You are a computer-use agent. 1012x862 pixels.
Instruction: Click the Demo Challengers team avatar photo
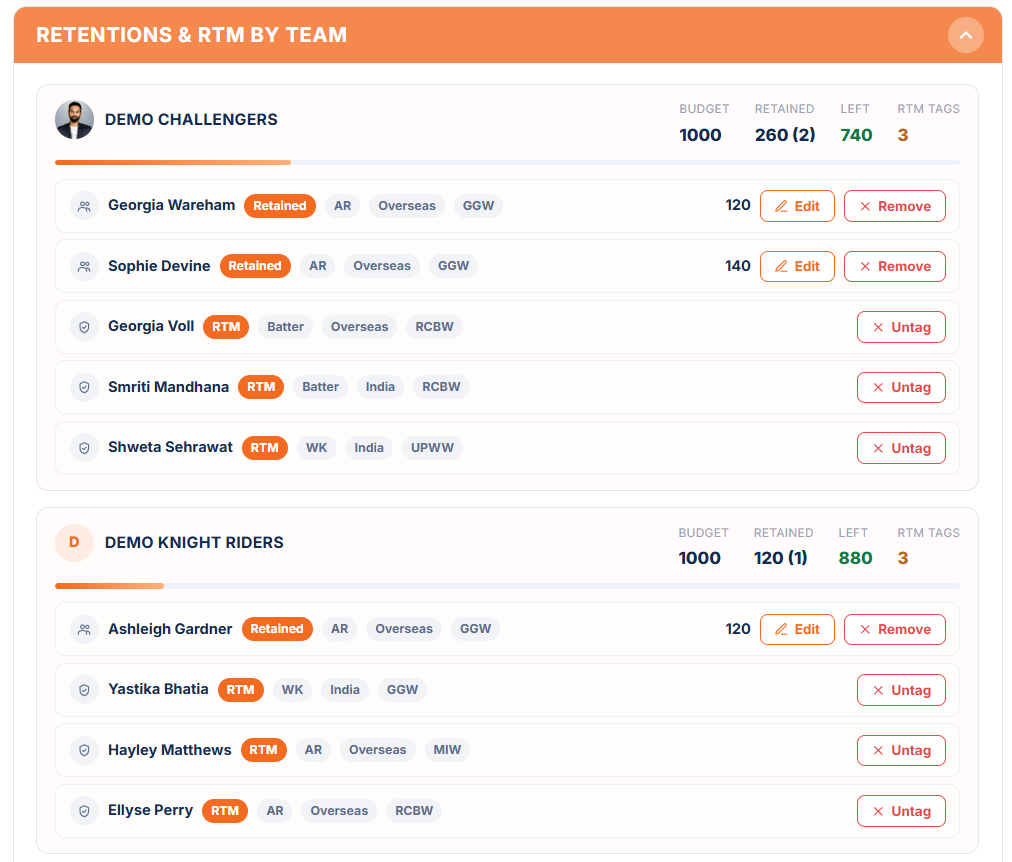tap(74, 120)
